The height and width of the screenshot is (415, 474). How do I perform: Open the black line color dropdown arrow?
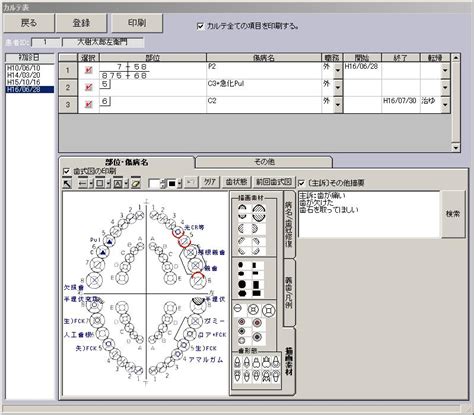pos(179,183)
